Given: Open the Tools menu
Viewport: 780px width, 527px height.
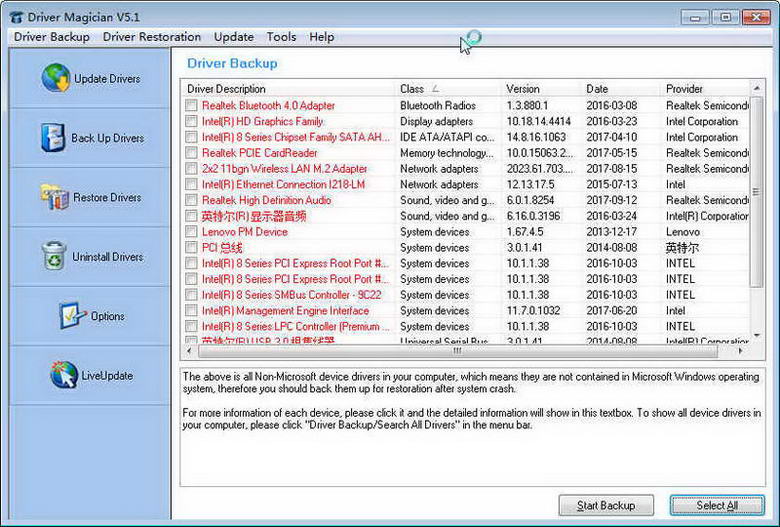Looking at the screenshot, I should [281, 37].
